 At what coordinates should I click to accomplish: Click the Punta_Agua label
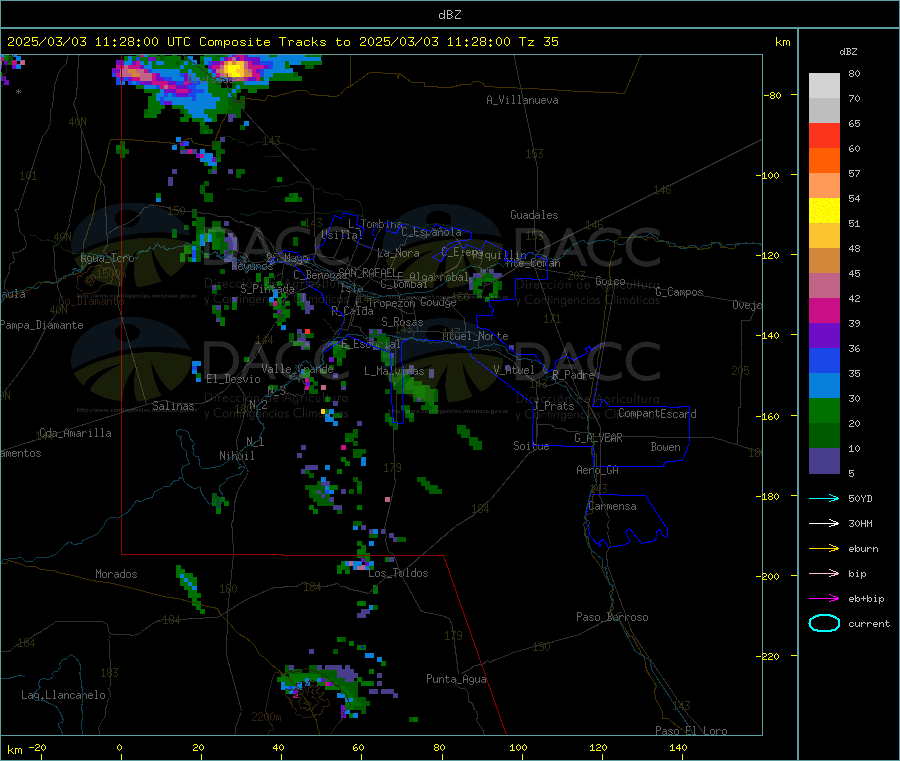click(x=456, y=680)
